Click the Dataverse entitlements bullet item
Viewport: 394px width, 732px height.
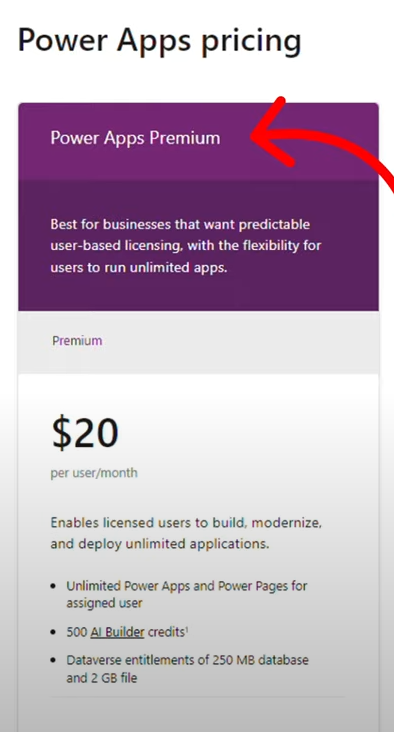pyautogui.click(x=187, y=669)
